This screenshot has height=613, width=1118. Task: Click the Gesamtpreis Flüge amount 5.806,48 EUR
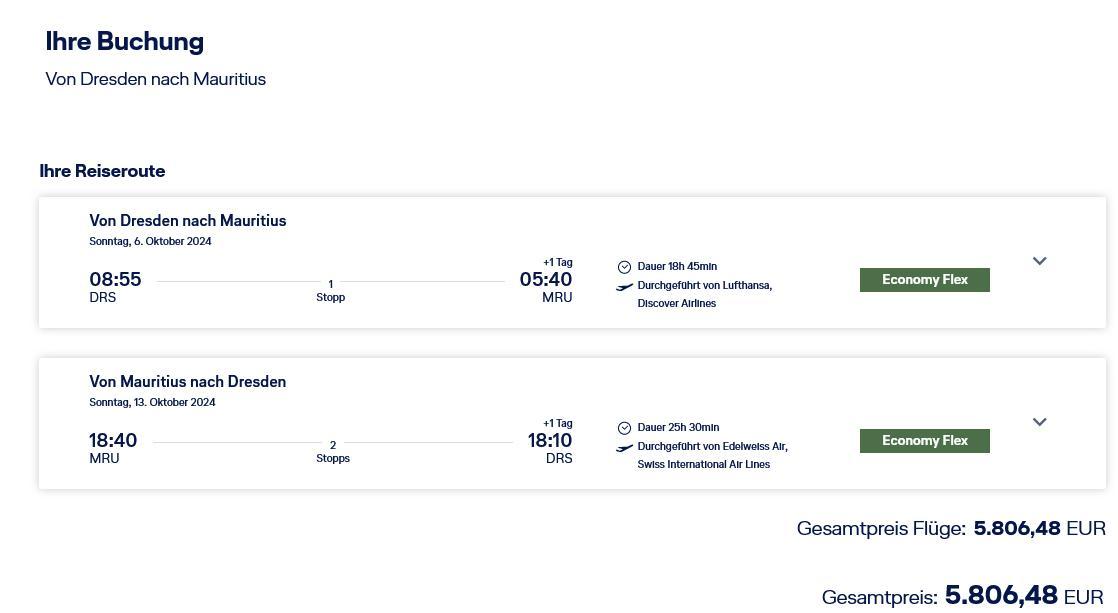point(1040,528)
